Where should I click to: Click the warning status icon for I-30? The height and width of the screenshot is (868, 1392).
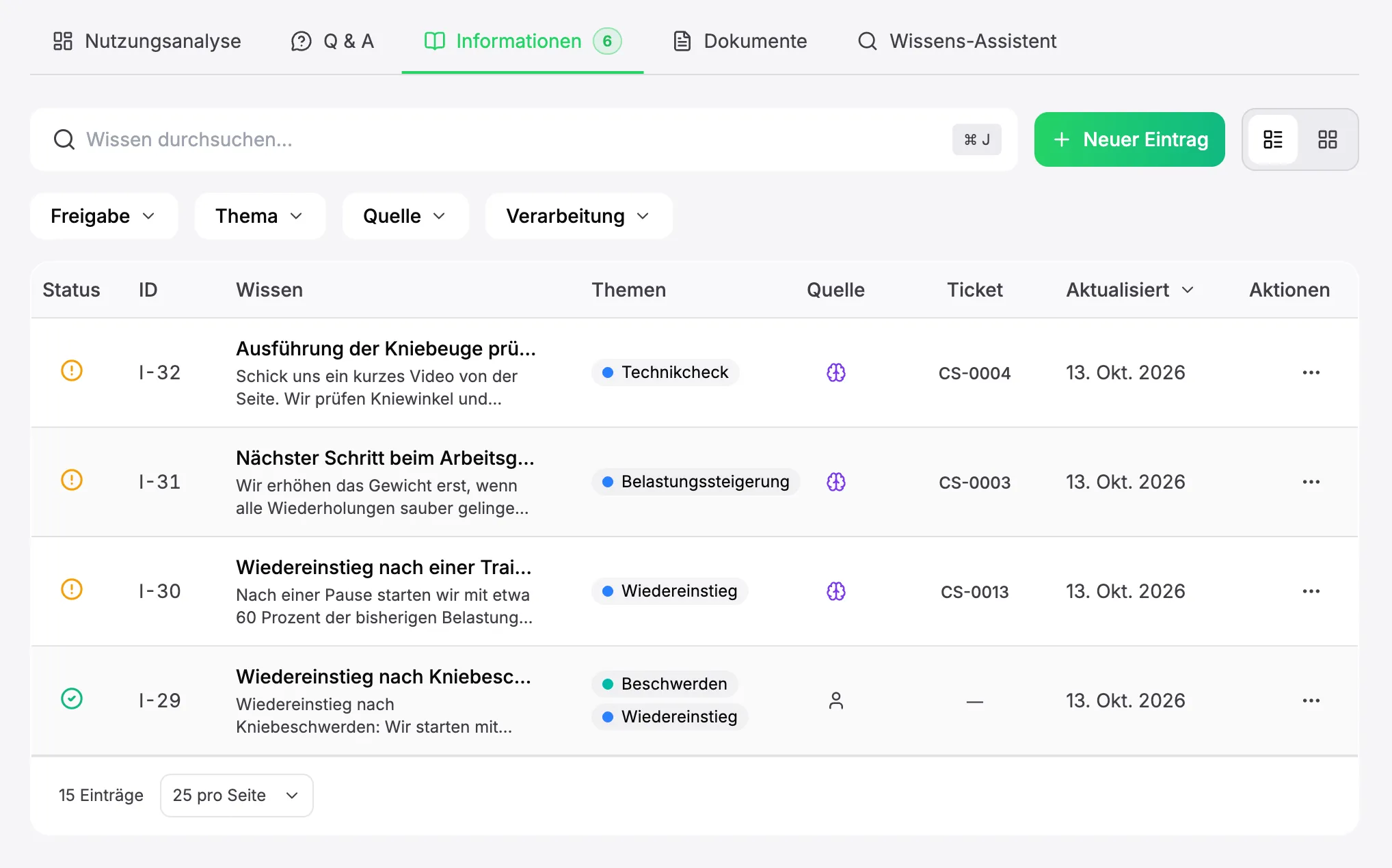click(x=72, y=589)
